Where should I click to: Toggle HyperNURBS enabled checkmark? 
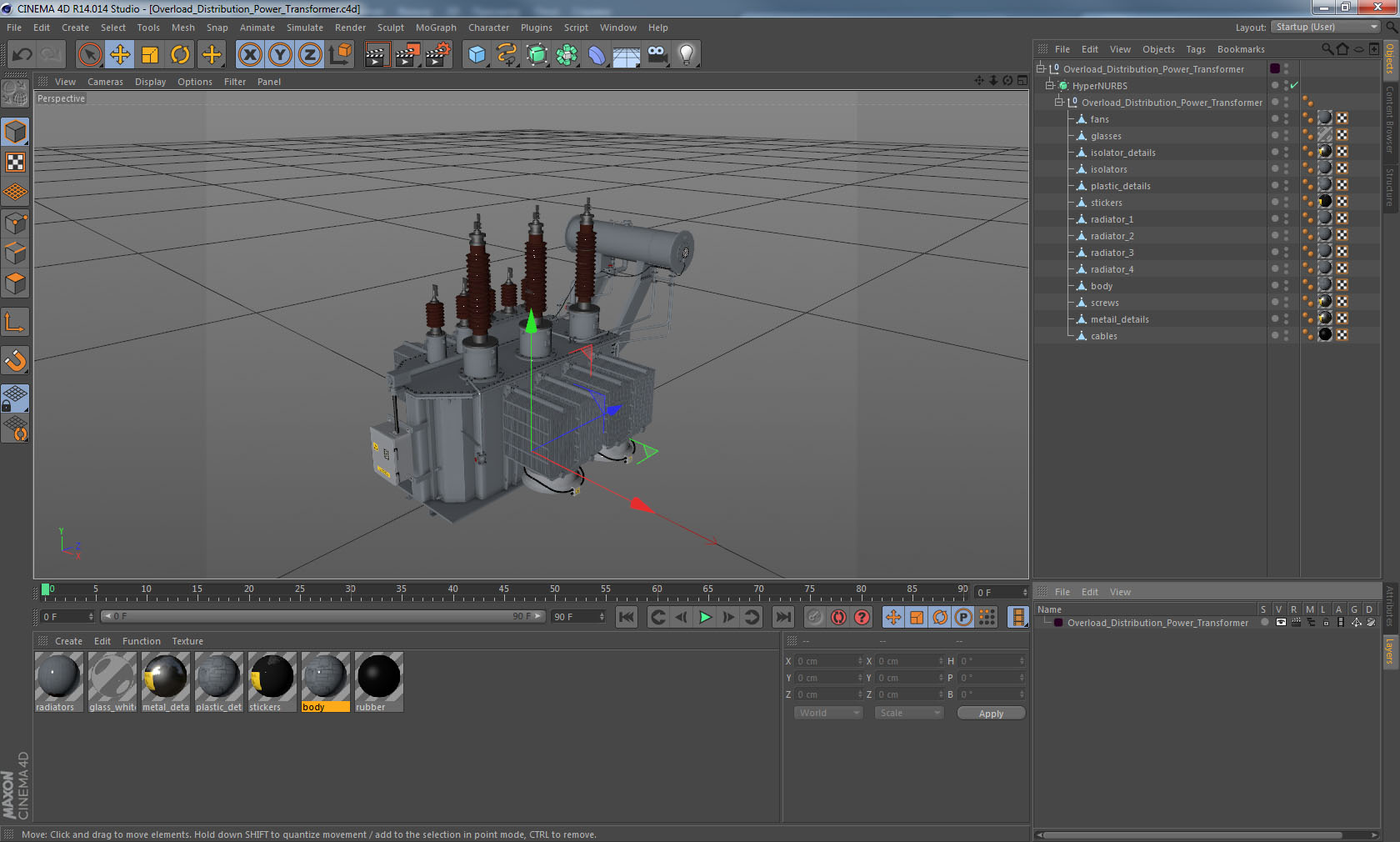pyautogui.click(x=1294, y=85)
